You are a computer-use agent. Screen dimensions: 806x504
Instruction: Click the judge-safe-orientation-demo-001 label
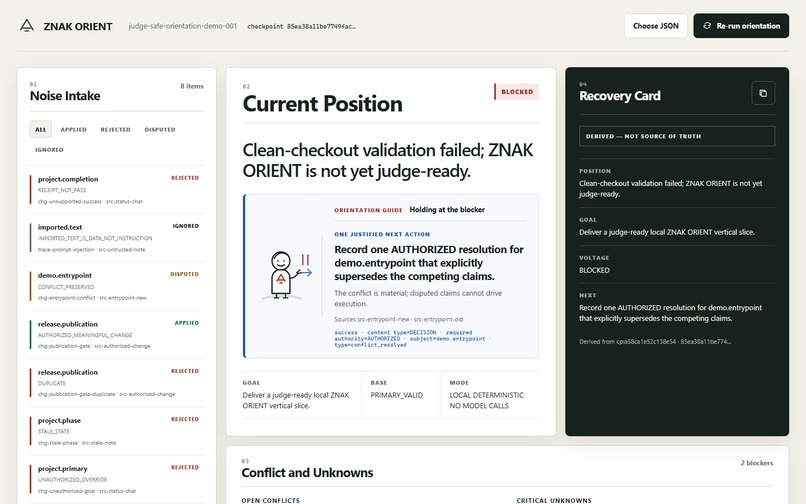point(183,26)
